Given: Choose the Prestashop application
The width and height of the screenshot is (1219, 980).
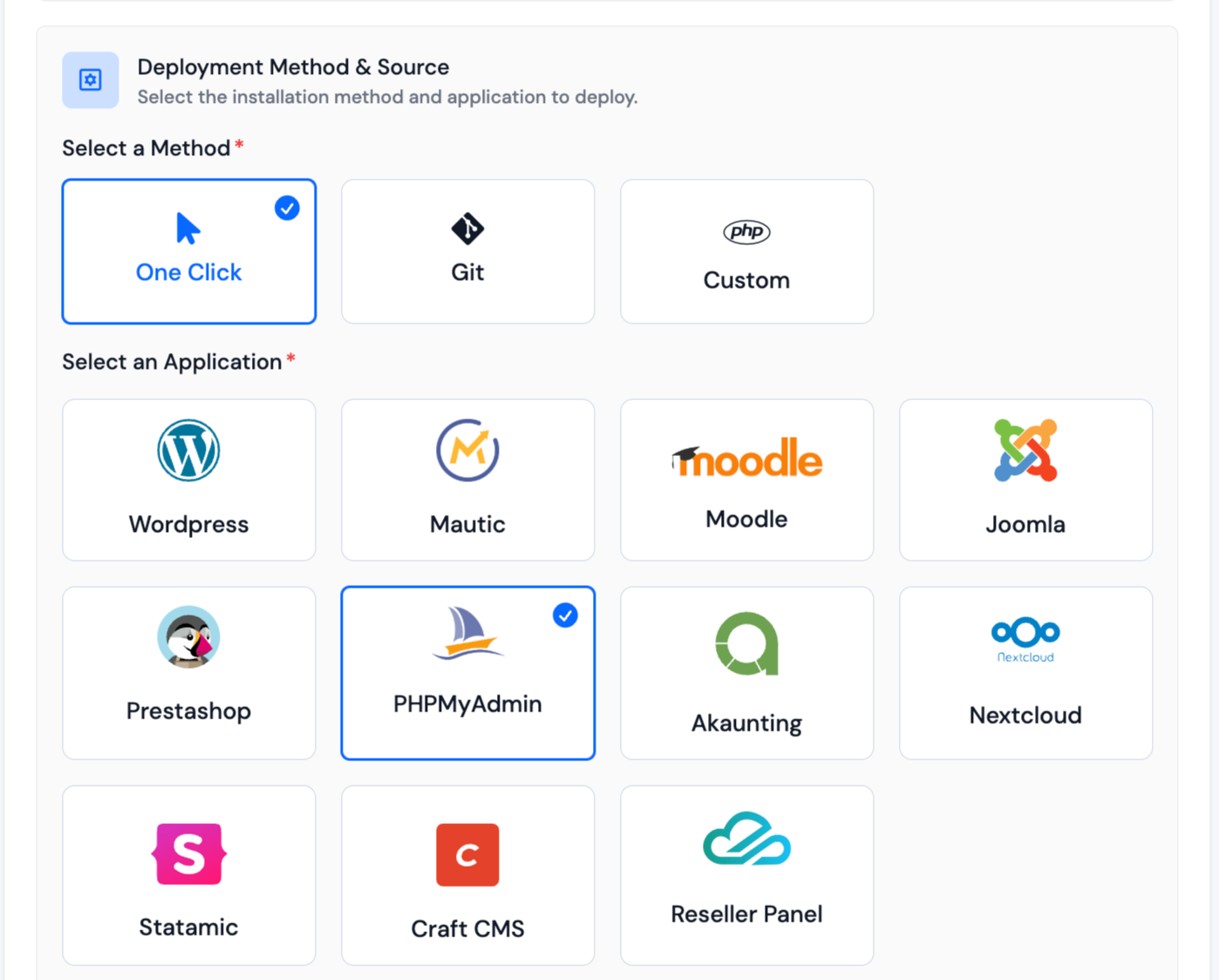Looking at the screenshot, I should click(x=188, y=638).
